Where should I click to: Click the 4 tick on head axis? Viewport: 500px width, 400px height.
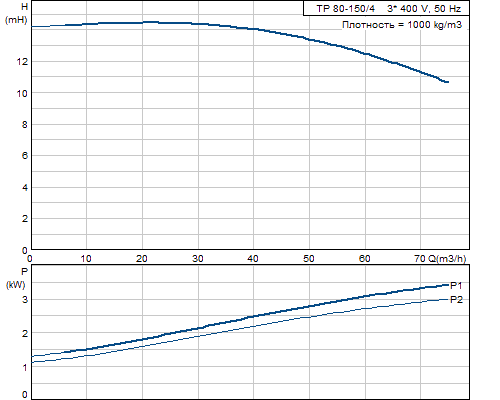[x=25, y=188]
